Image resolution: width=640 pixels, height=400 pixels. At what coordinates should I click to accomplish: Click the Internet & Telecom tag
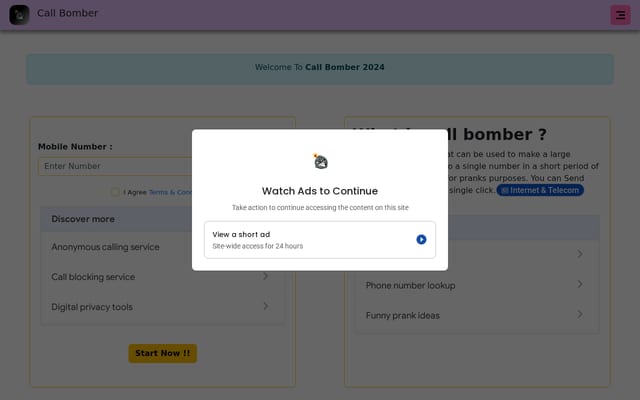540,190
